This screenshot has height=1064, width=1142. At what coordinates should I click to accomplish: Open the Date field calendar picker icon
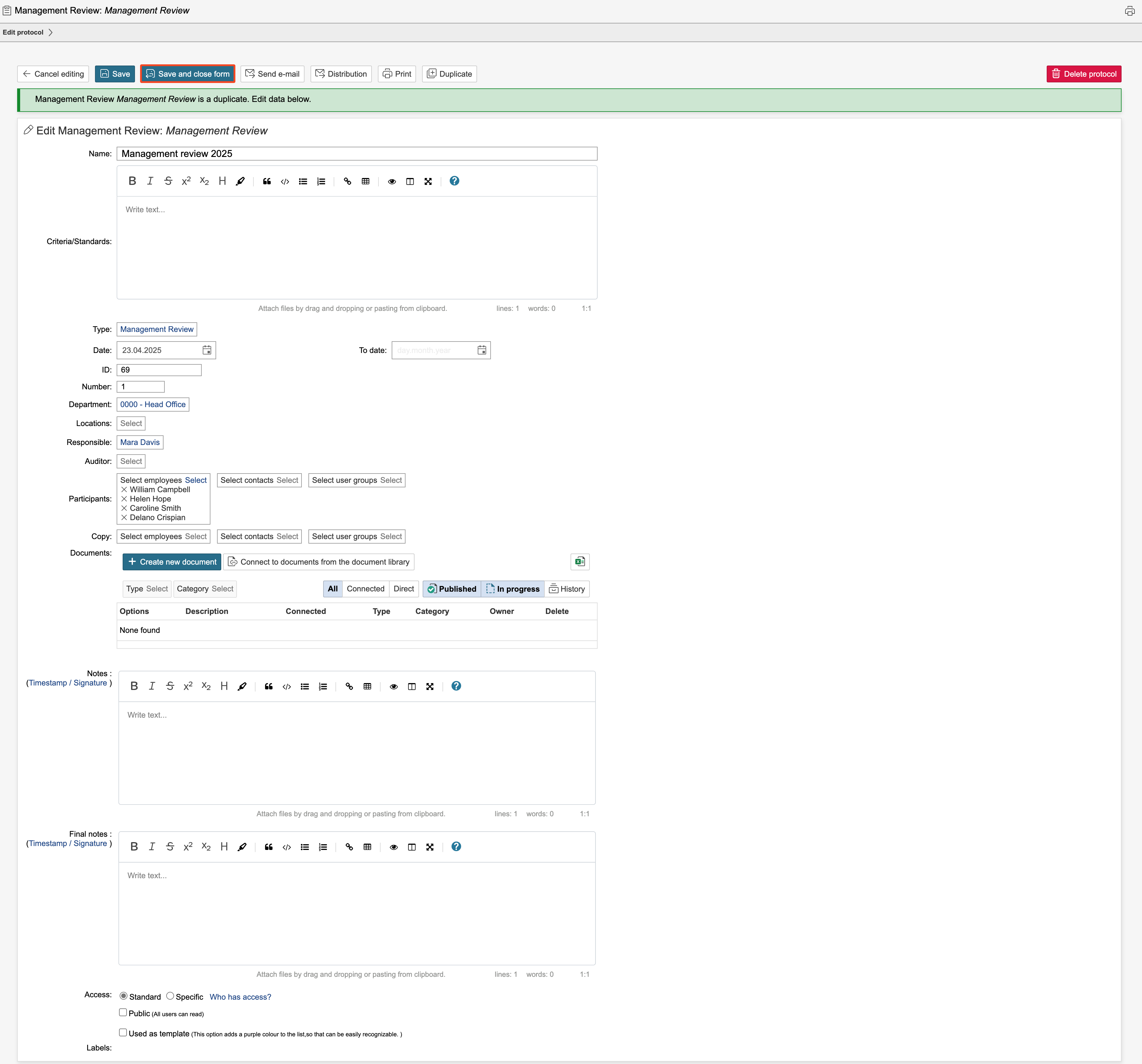coord(207,350)
